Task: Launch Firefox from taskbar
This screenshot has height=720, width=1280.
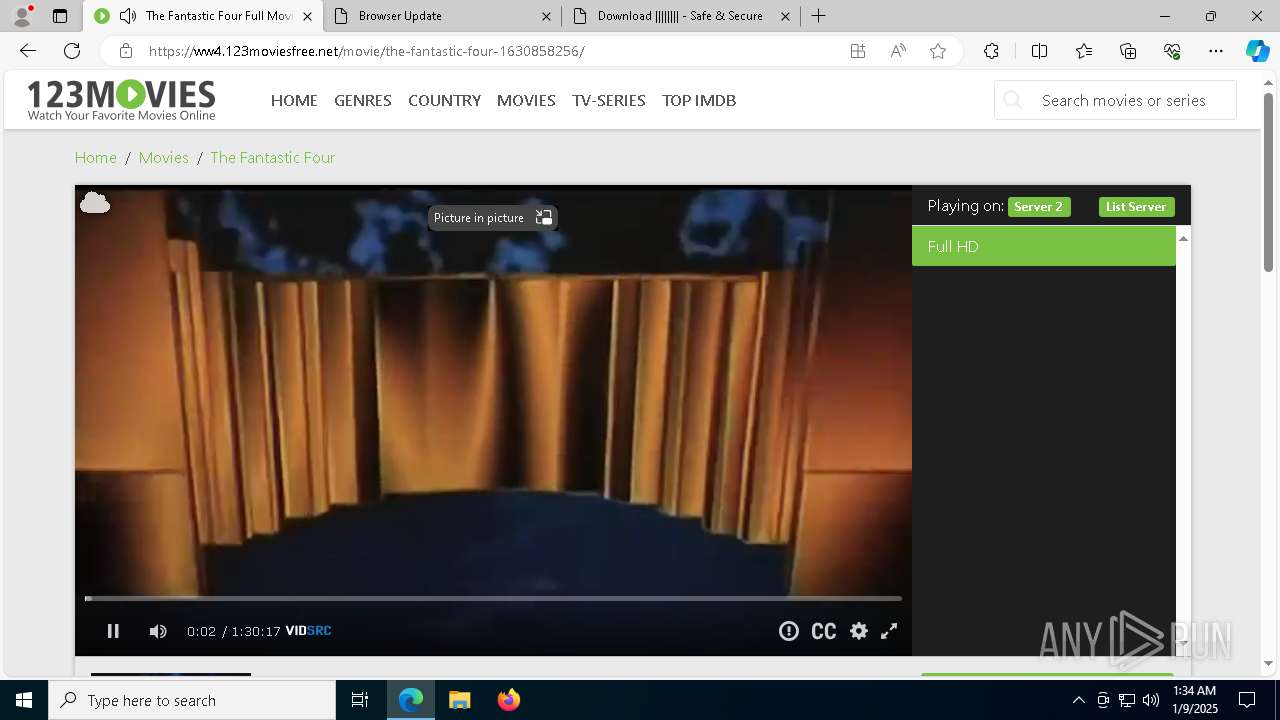Action: pyautogui.click(x=509, y=700)
